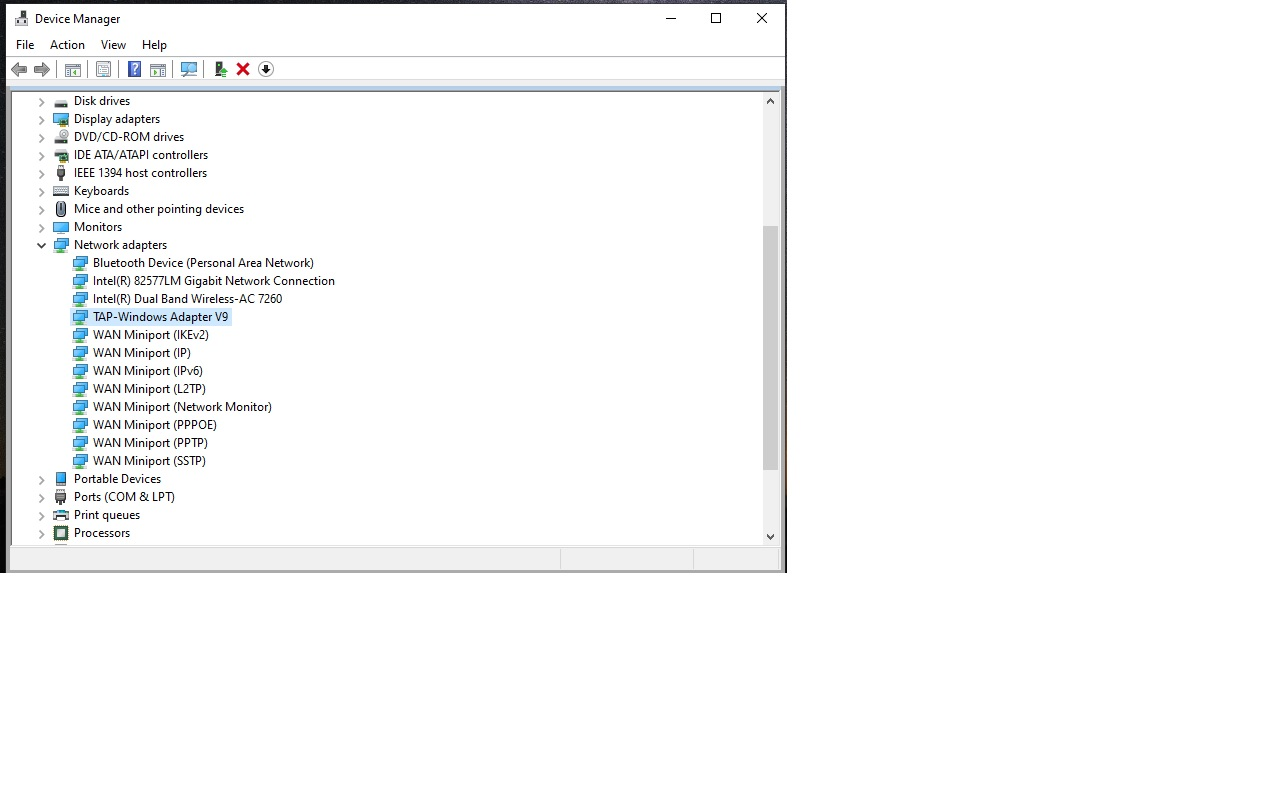The height and width of the screenshot is (800, 1280).
Task: Click the scrollbar down arrow
Action: 770,536
